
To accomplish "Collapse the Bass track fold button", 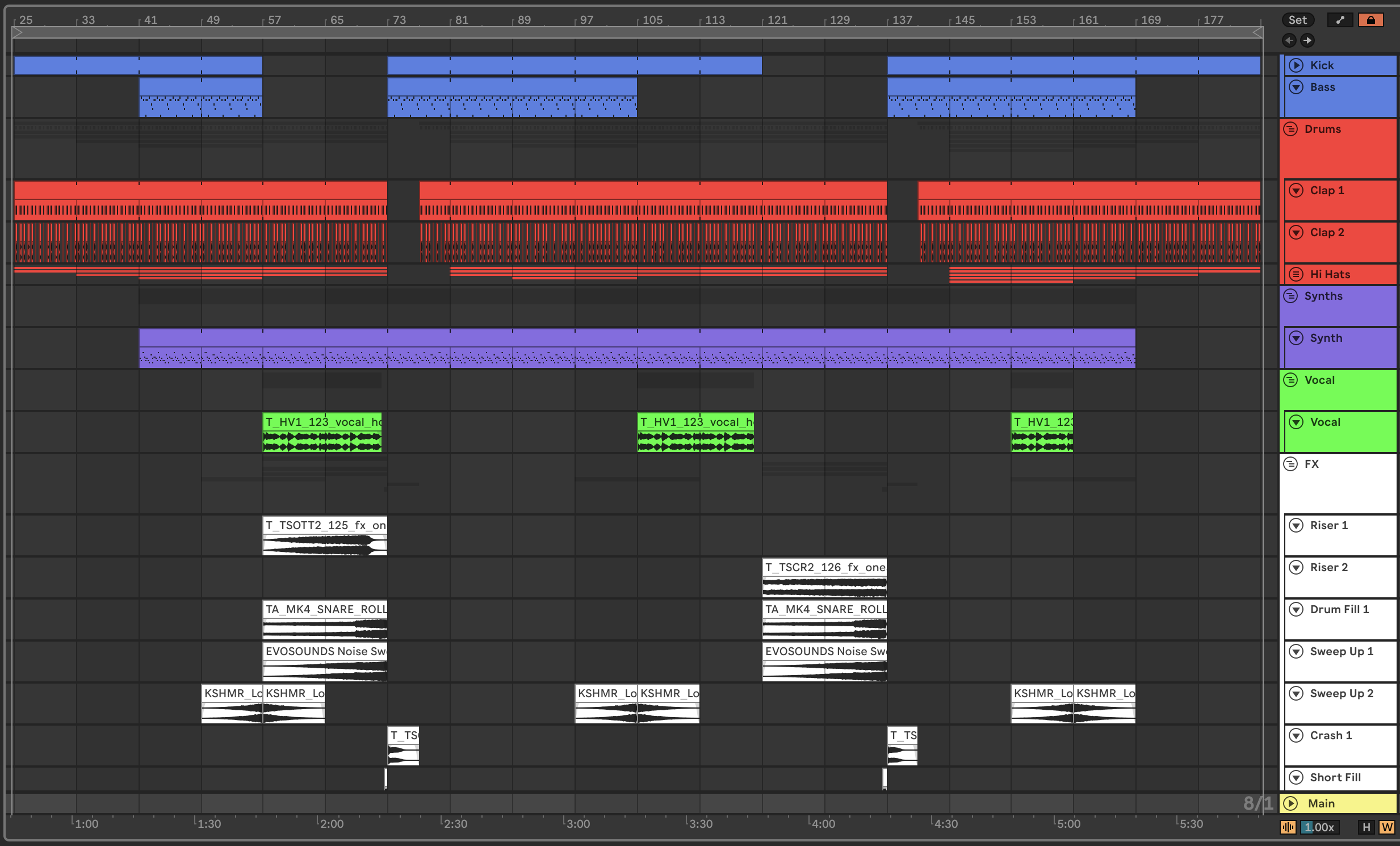I will click(x=1296, y=87).
